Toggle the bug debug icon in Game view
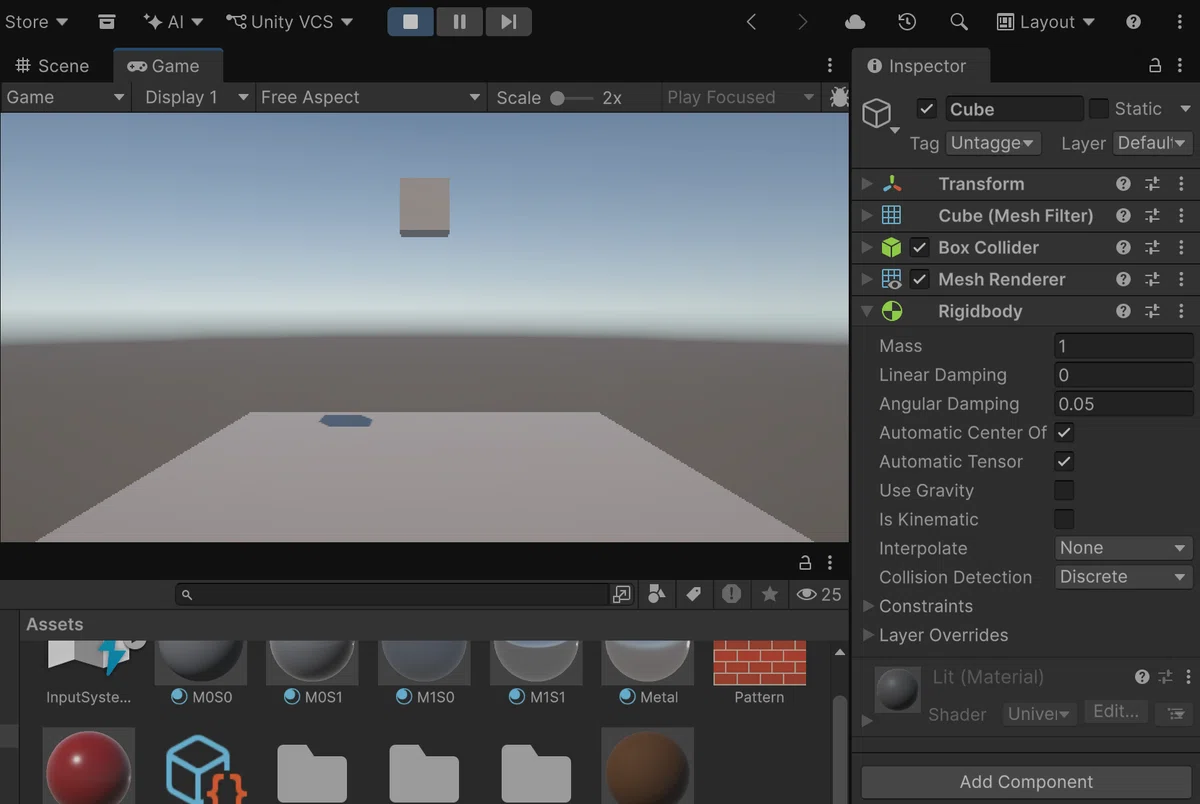The image size is (1200, 804). coord(839,97)
